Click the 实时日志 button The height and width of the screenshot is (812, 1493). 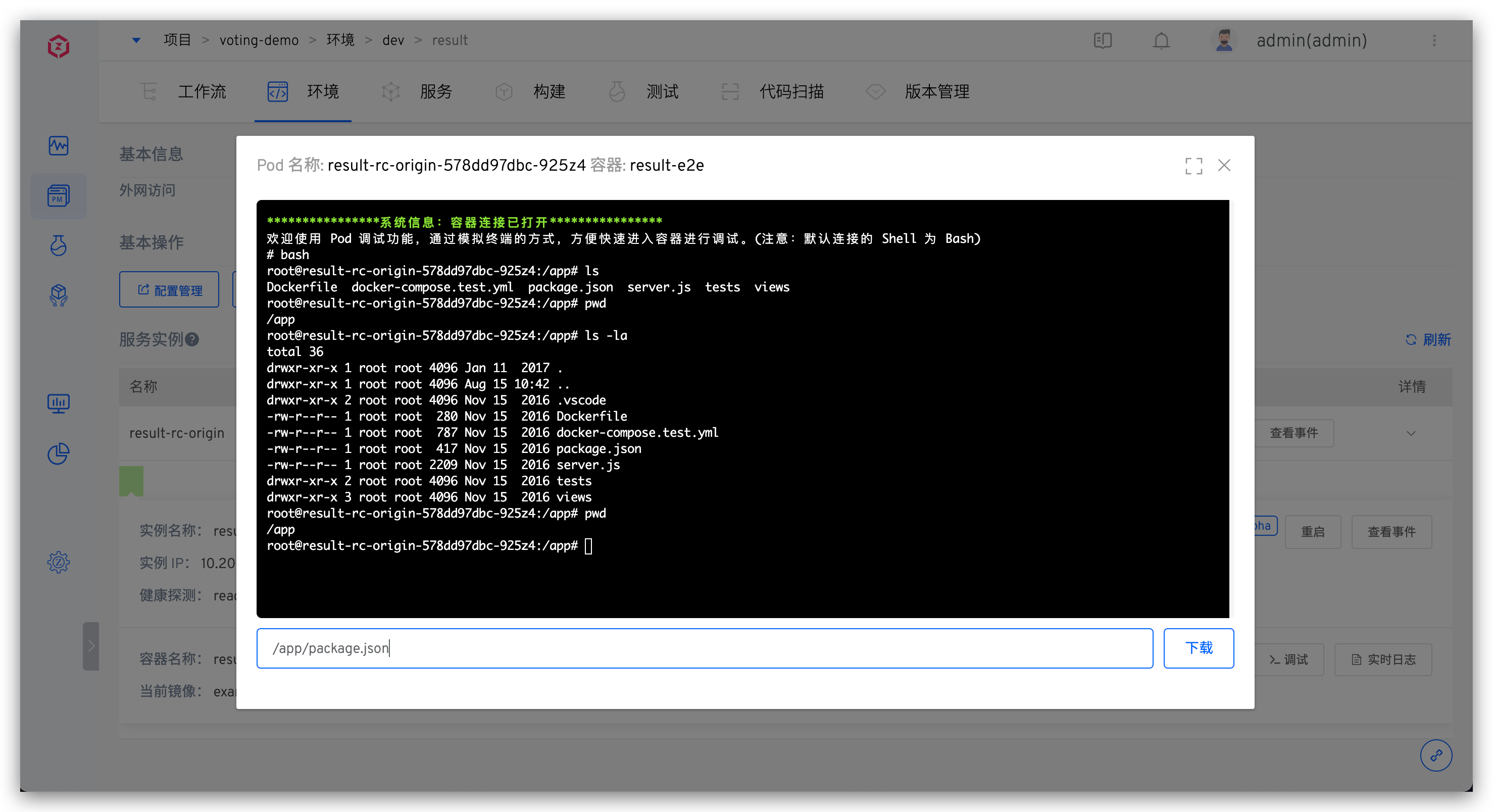click(x=1383, y=659)
